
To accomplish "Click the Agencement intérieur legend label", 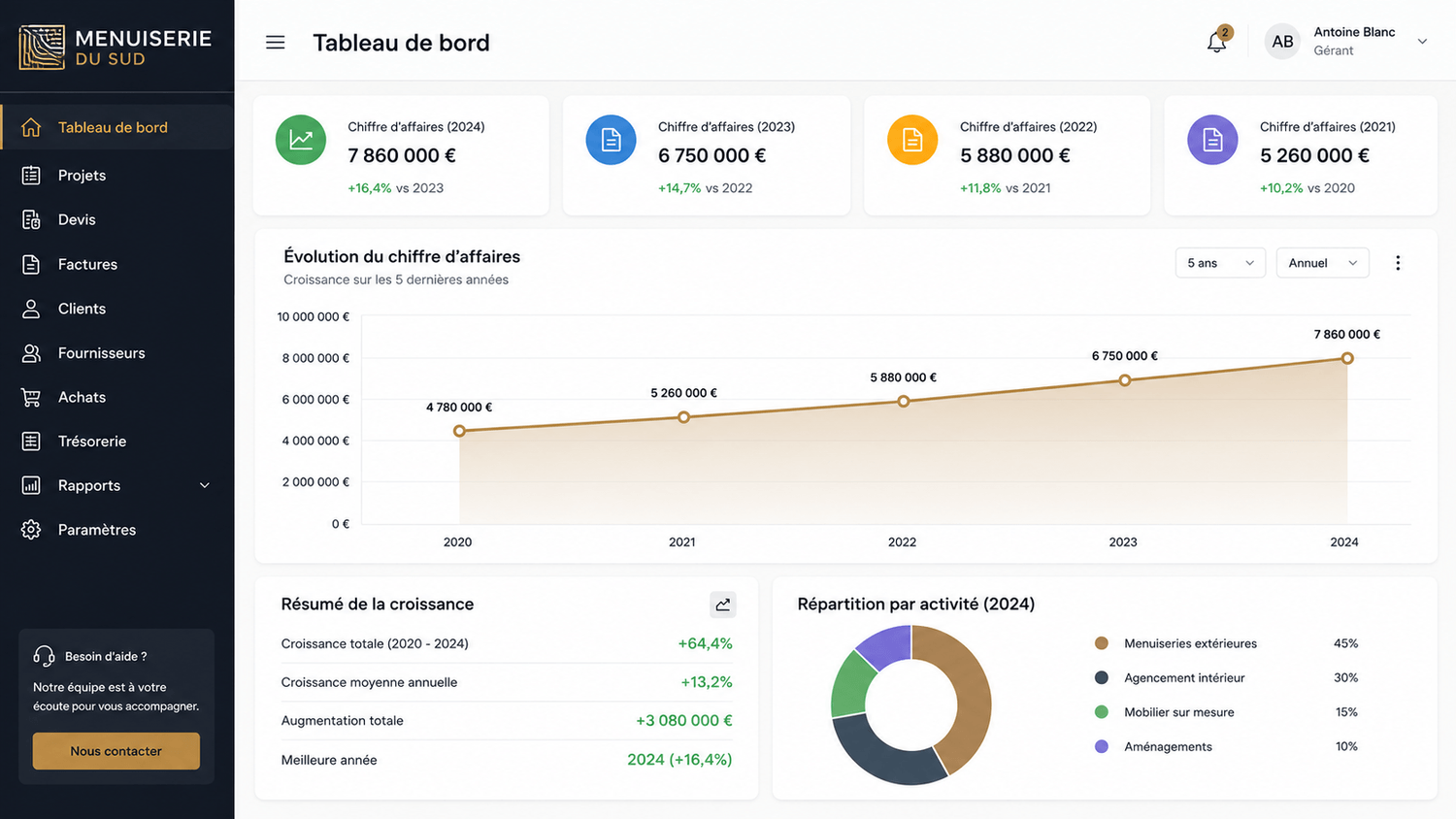I will (1184, 677).
